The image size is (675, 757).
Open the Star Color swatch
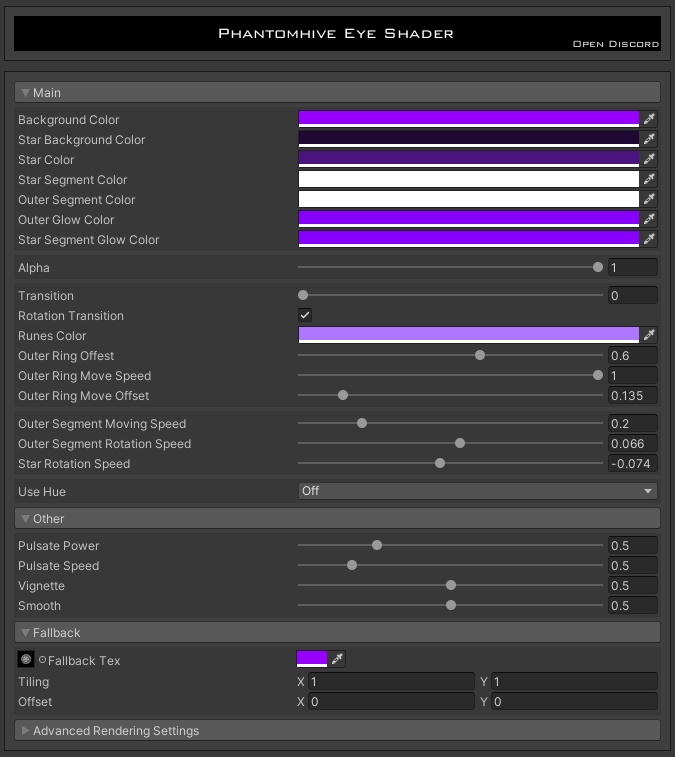pyautogui.click(x=469, y=159)
